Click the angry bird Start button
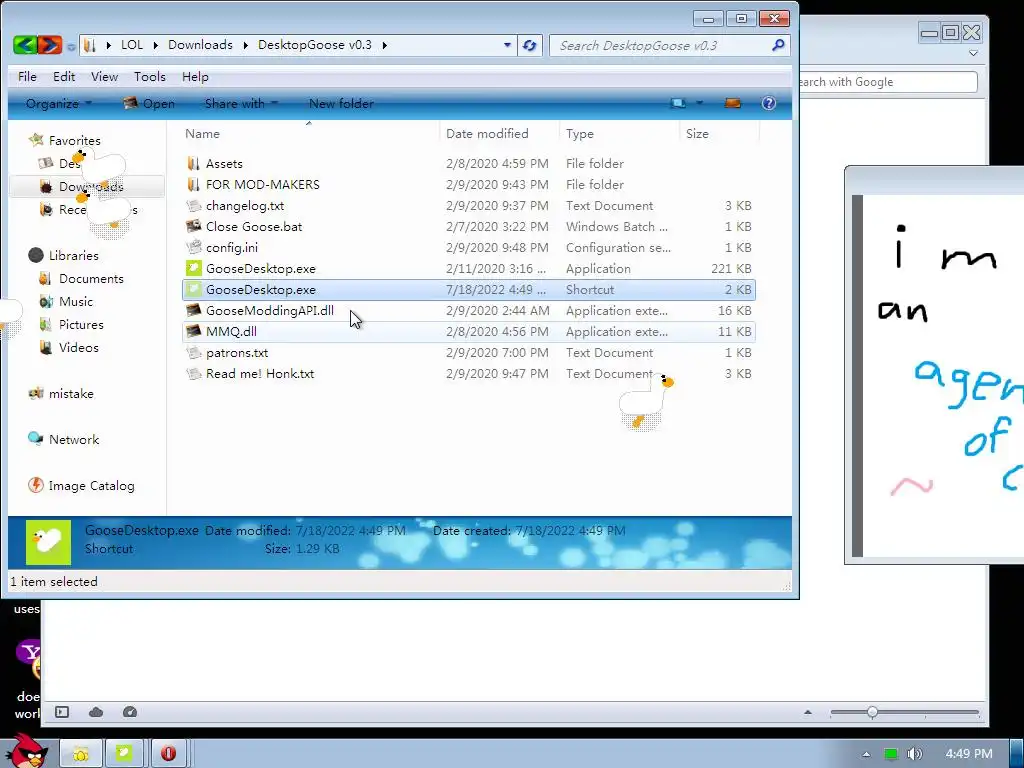The image size is (1024, 768). [26, 751]
